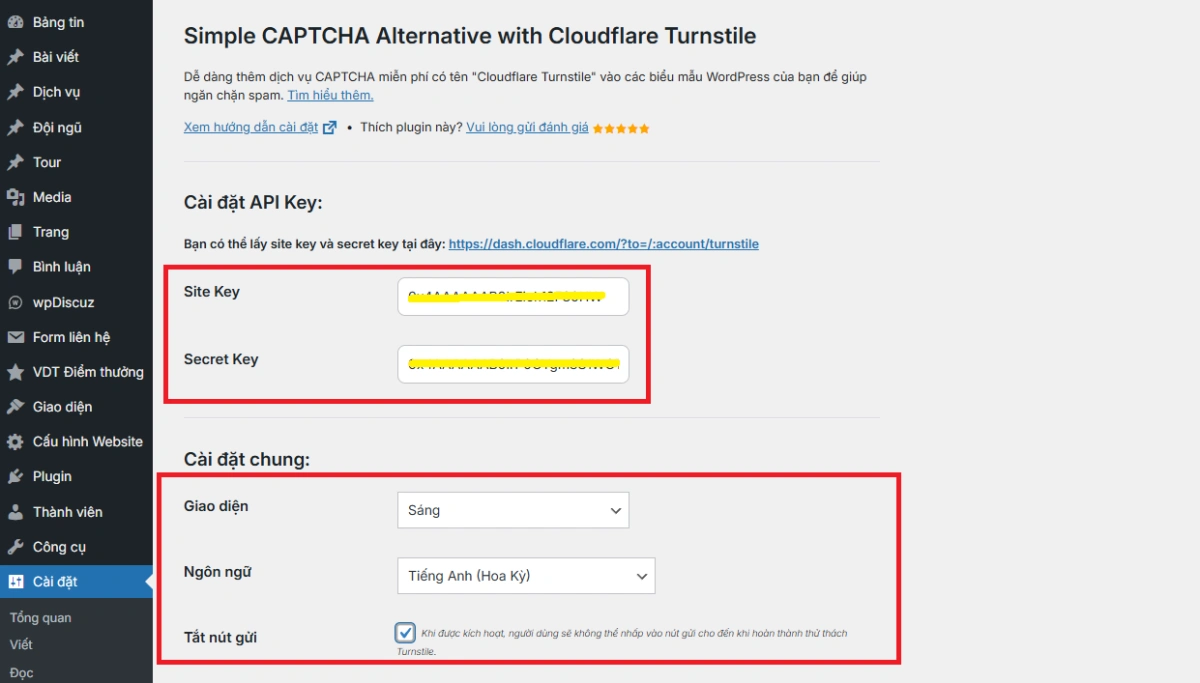Click the Media icon in sidebar
Image resolution: width=1200 pixels, height=683 pixels.
pos(15,197)
